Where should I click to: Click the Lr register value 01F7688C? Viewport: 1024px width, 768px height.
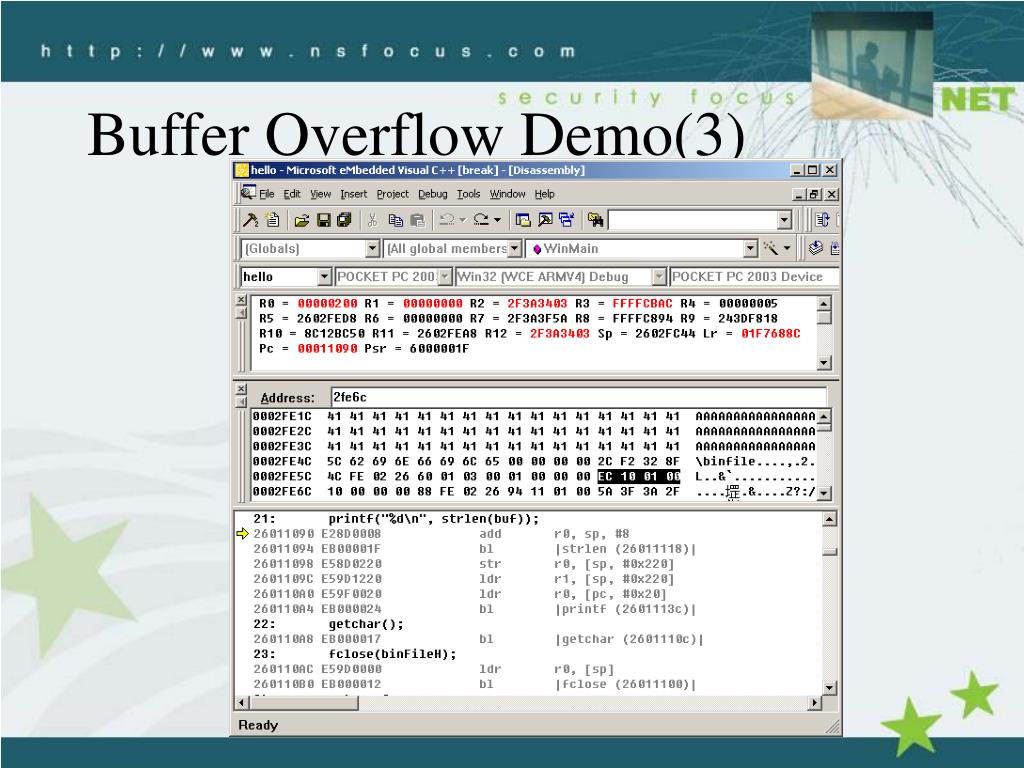[771, 333]
